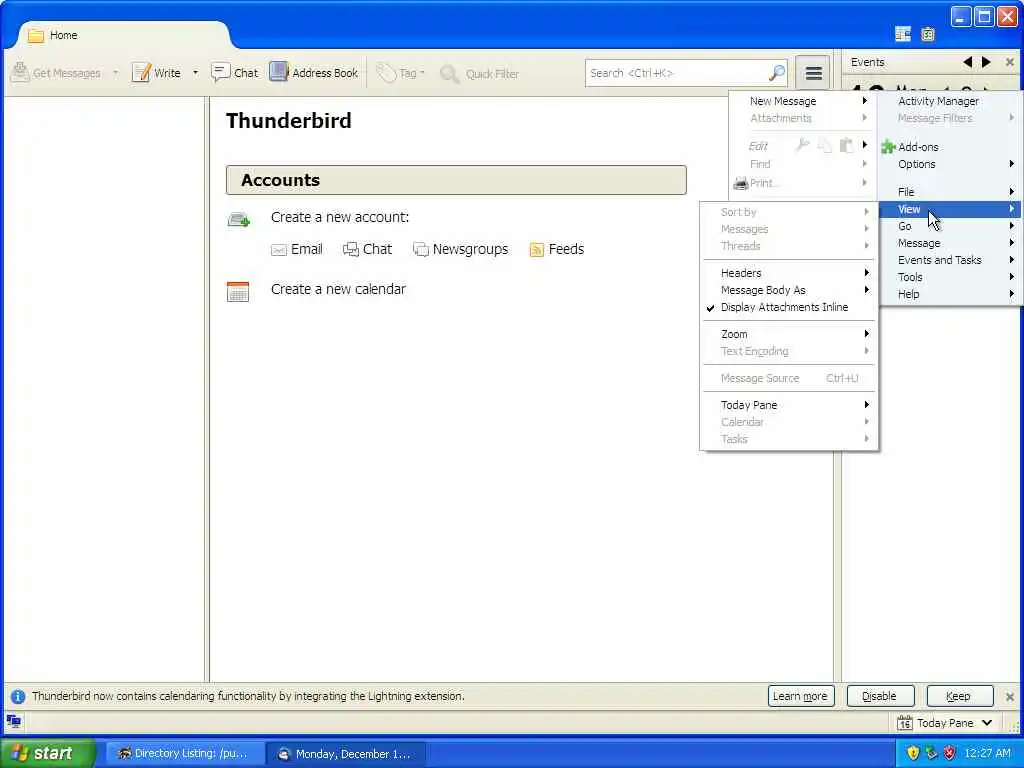Open the Calendar tab icon in the title bar
This screenshot has height=768, width=1024.
click(x=903, y=34)
